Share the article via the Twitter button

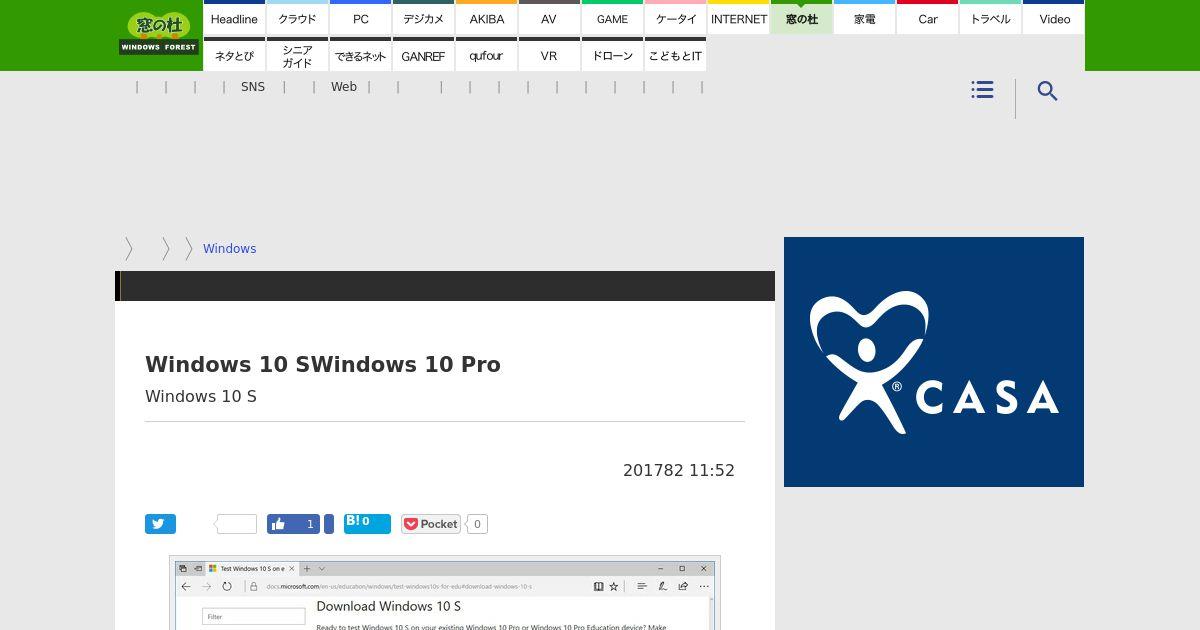click(x=160, y=524)
